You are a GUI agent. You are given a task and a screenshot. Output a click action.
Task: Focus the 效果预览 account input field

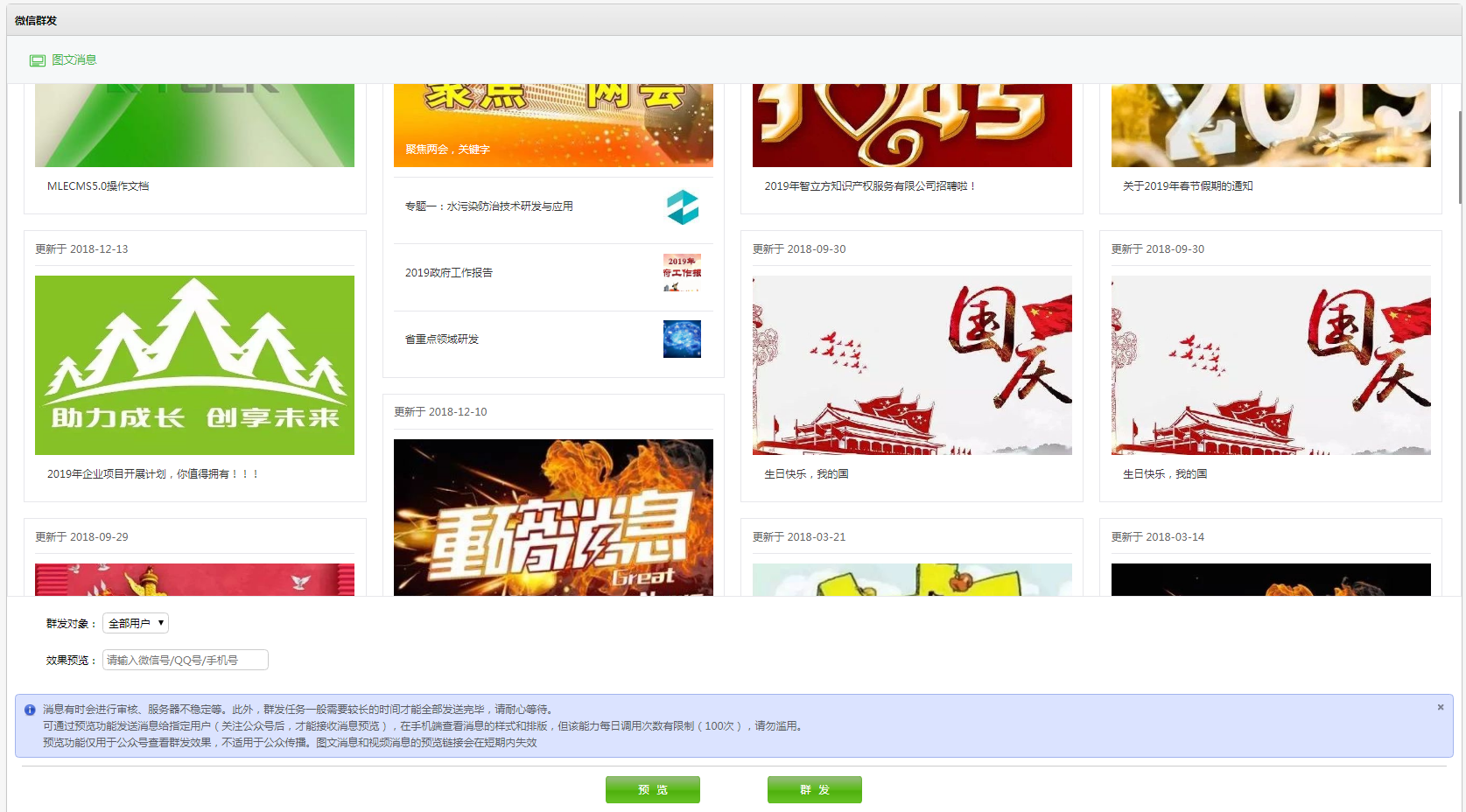tap(186, 660)
